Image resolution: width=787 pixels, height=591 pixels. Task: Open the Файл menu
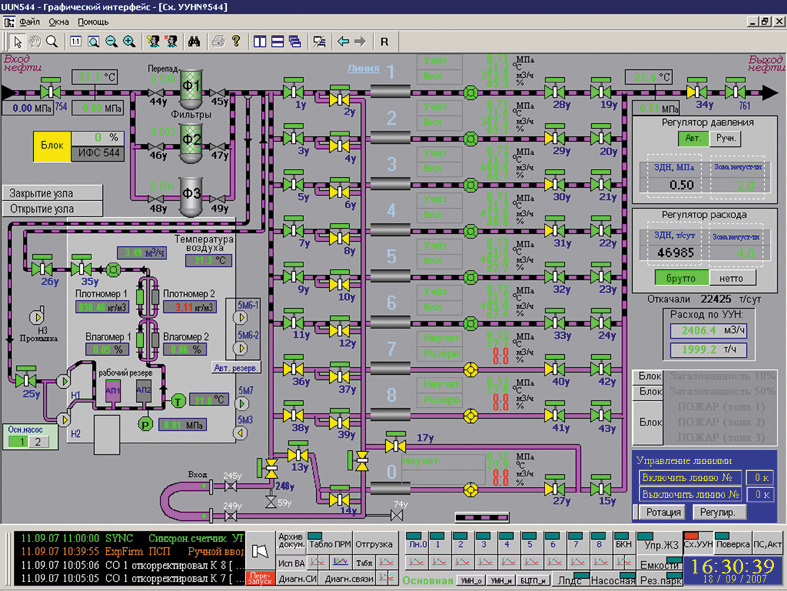click(30, 21)
